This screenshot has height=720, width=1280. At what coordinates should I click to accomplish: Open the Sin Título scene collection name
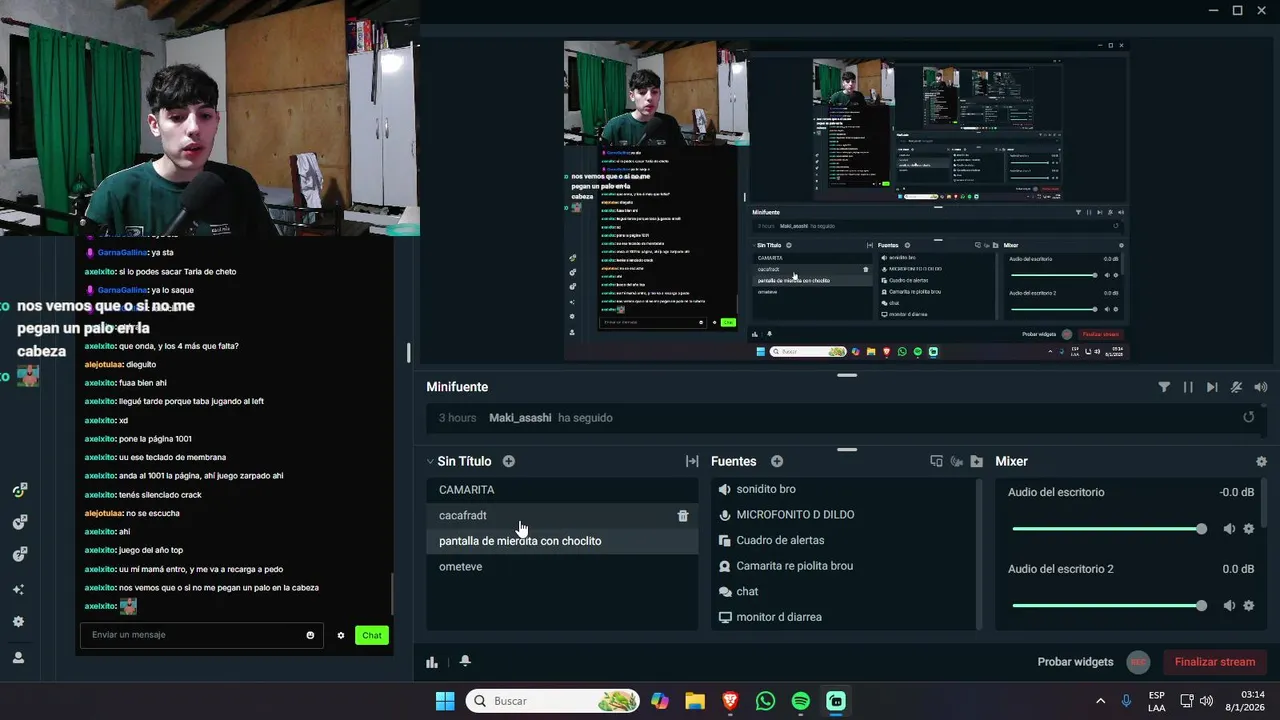pyautogui.click(x=464, y=461)
